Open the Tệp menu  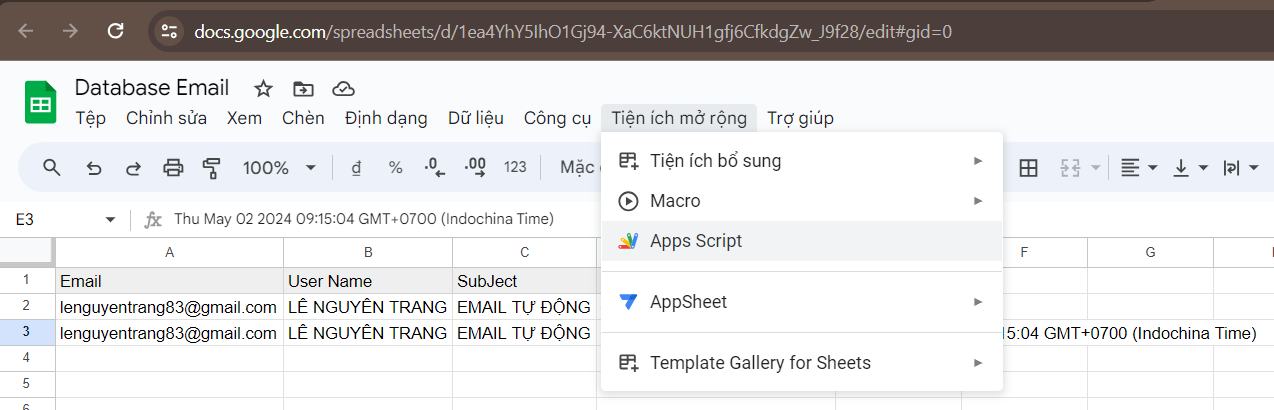[x=90, y=118]
